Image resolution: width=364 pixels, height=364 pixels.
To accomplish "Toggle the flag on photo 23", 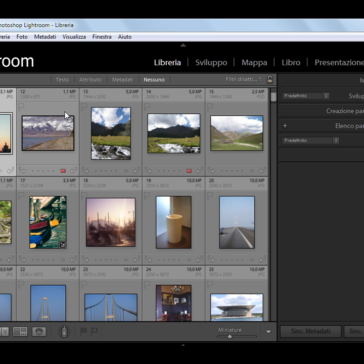I will [84, 284].
